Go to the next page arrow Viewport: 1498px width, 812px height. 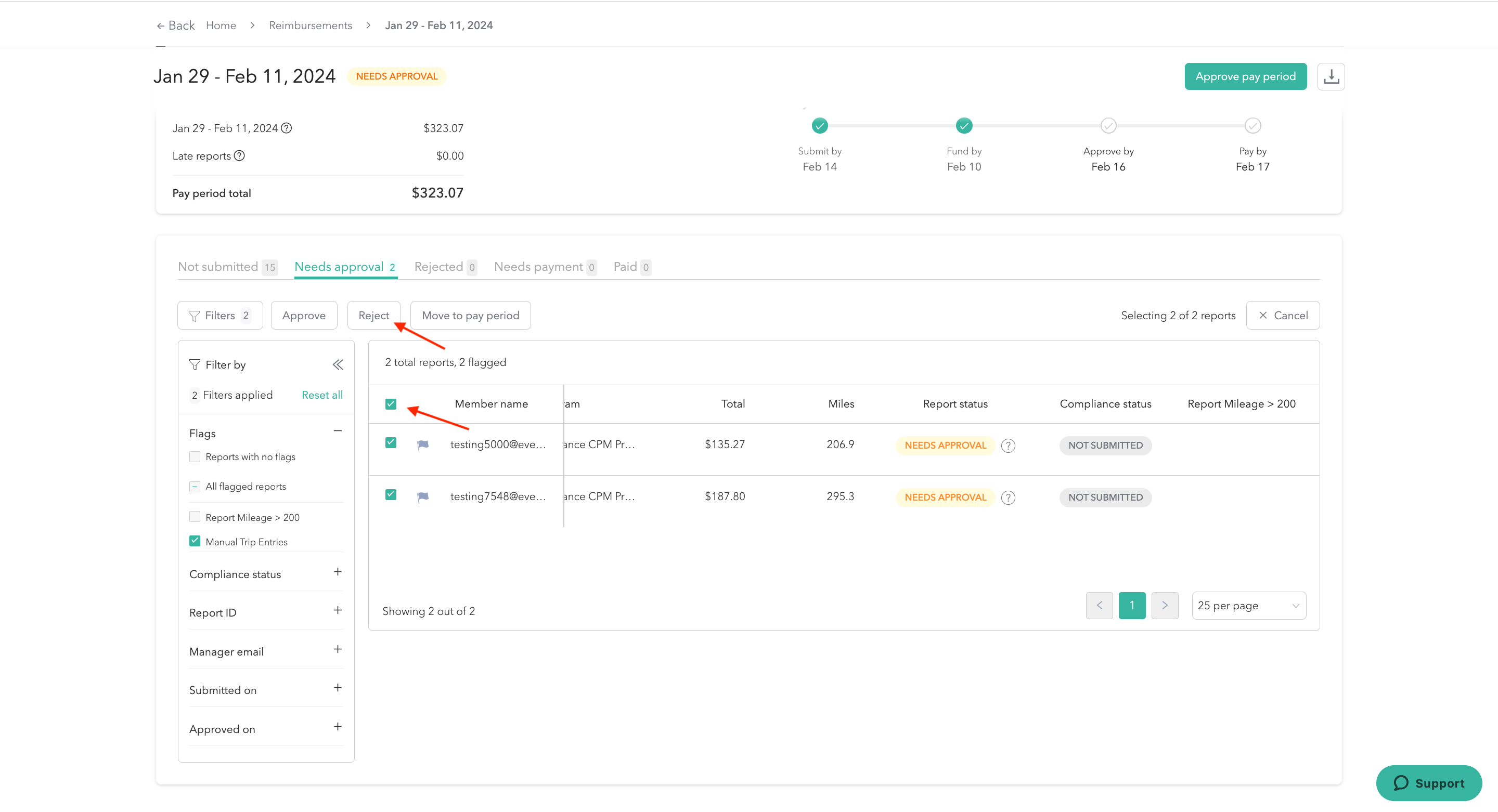[1164, 605]
